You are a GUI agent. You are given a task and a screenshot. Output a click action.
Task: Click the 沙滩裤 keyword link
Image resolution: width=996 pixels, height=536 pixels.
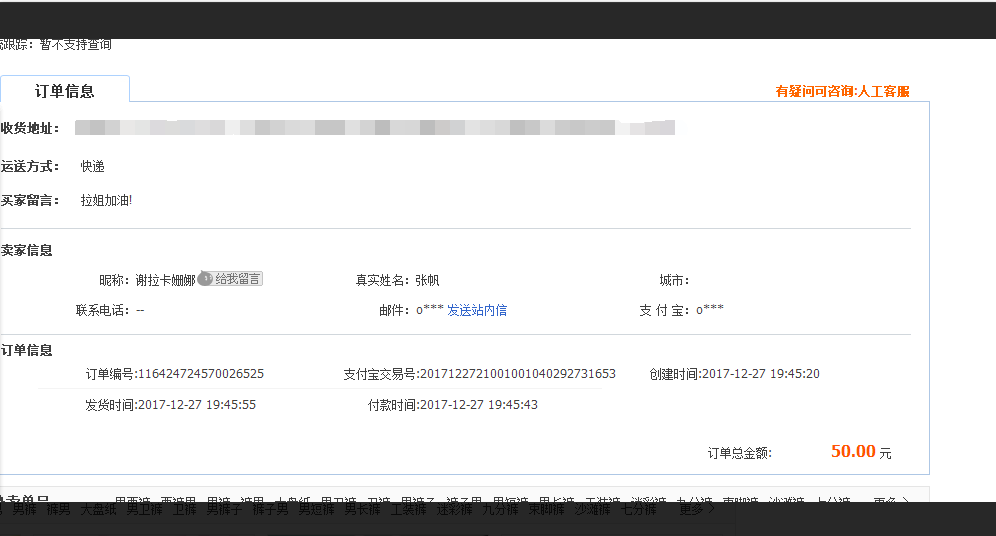tap(592, 509)
